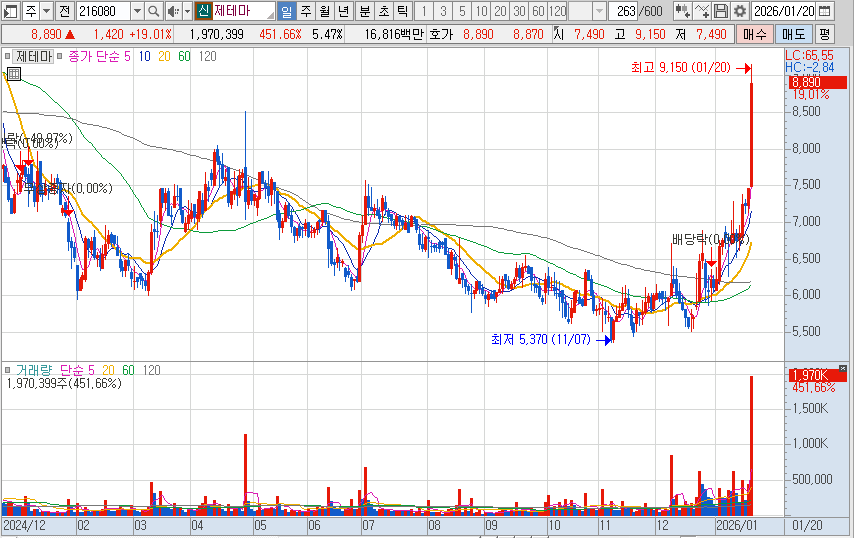Click the 16,816백만 trading value

click(394, 35)
